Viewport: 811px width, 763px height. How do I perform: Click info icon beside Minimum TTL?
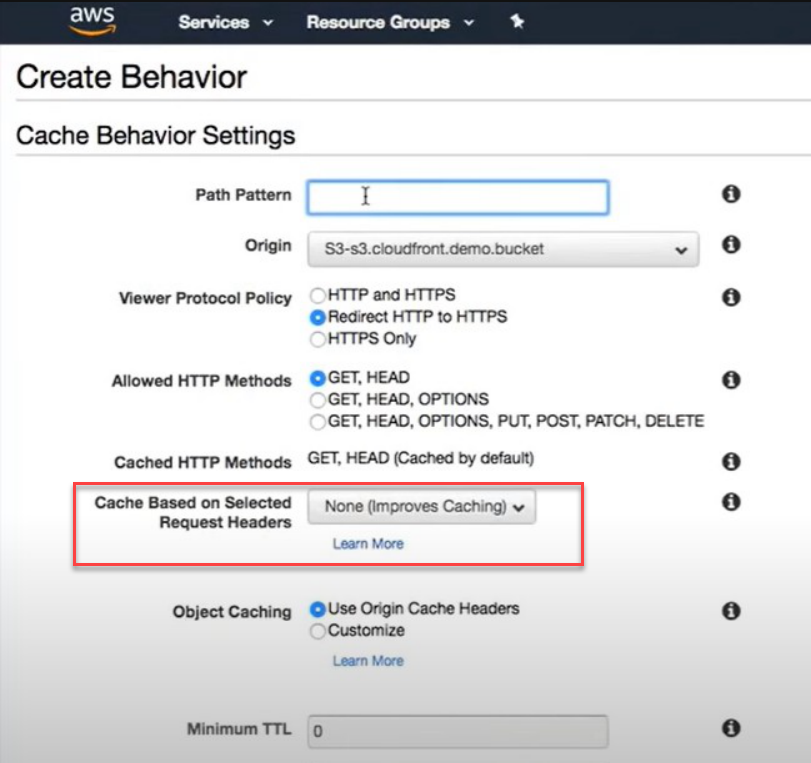(x=731, y=728)
